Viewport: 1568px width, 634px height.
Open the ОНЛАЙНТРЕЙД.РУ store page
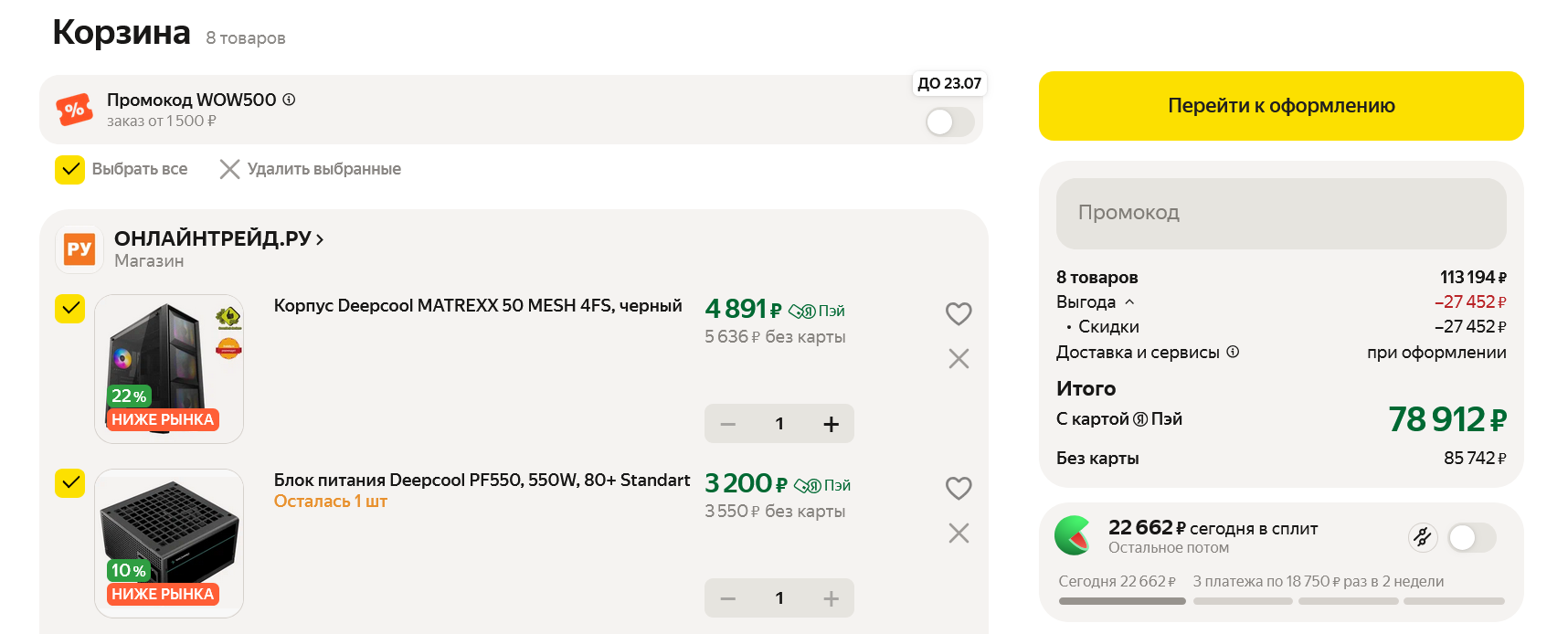pos(218,239)
